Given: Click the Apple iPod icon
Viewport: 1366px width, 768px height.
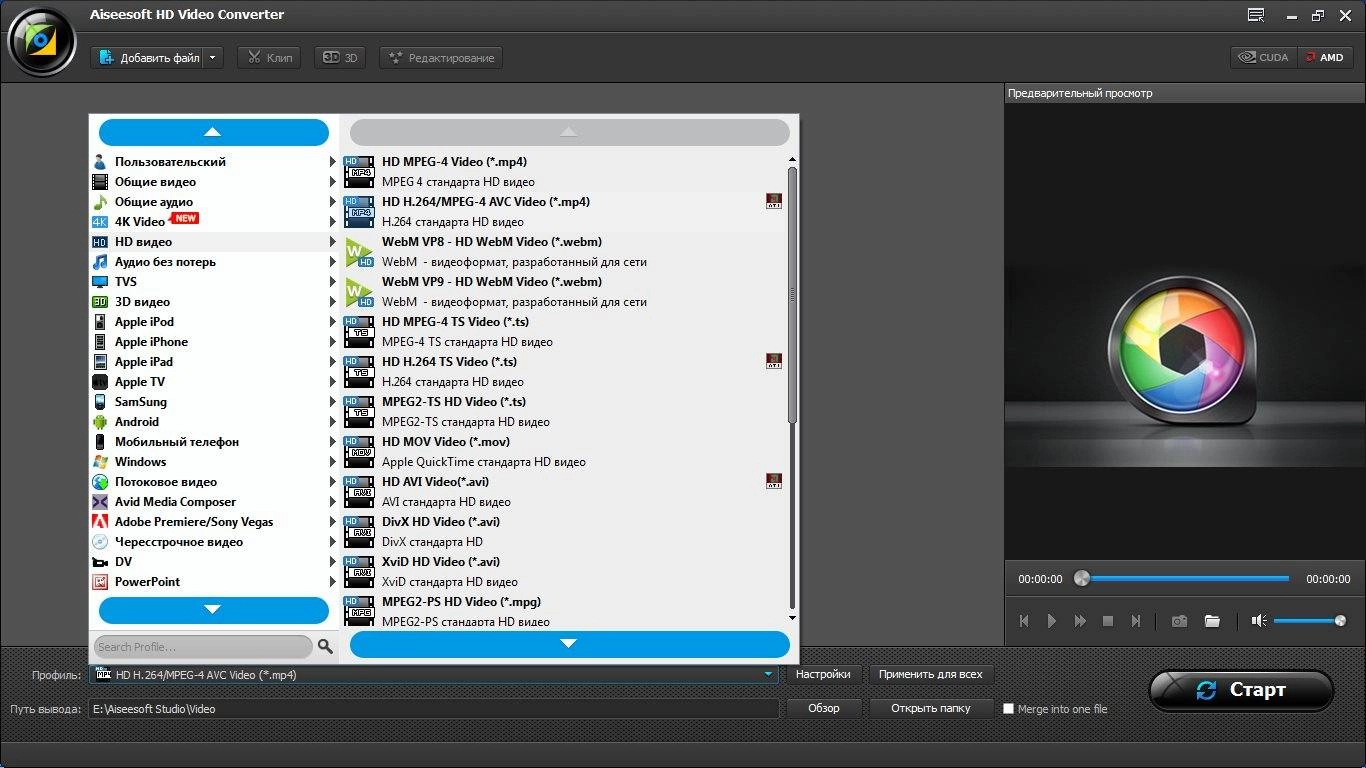Looking at the screenshot, I should pos(100,322).
